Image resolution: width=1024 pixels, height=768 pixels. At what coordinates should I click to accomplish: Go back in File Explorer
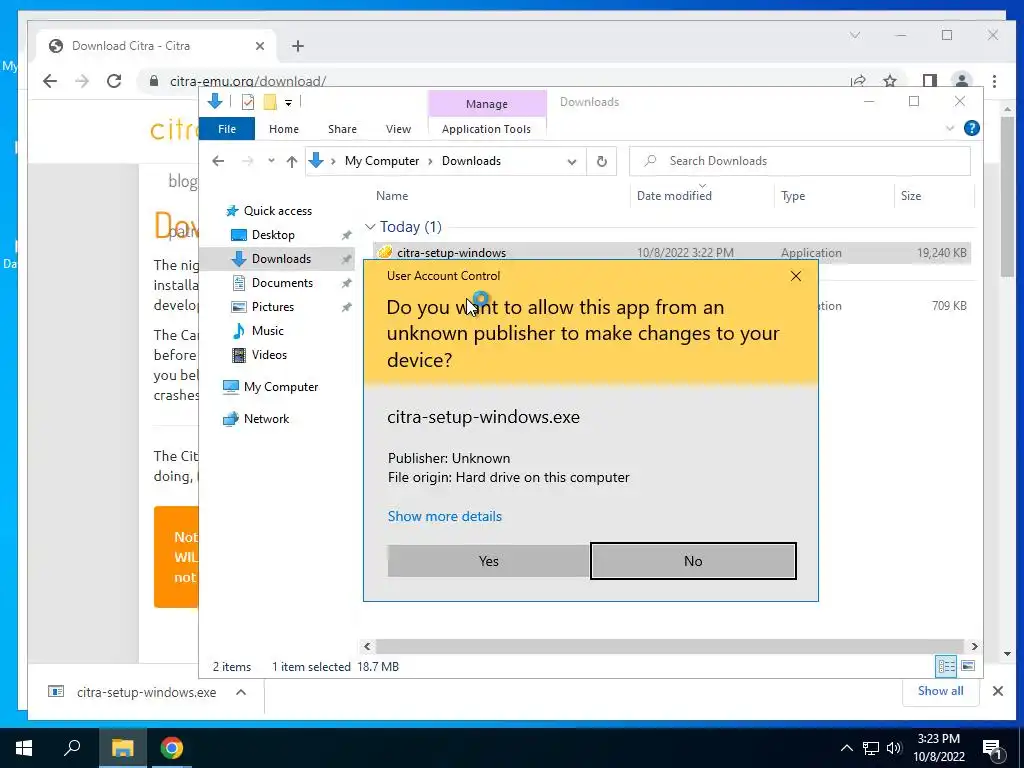[218, 161]
